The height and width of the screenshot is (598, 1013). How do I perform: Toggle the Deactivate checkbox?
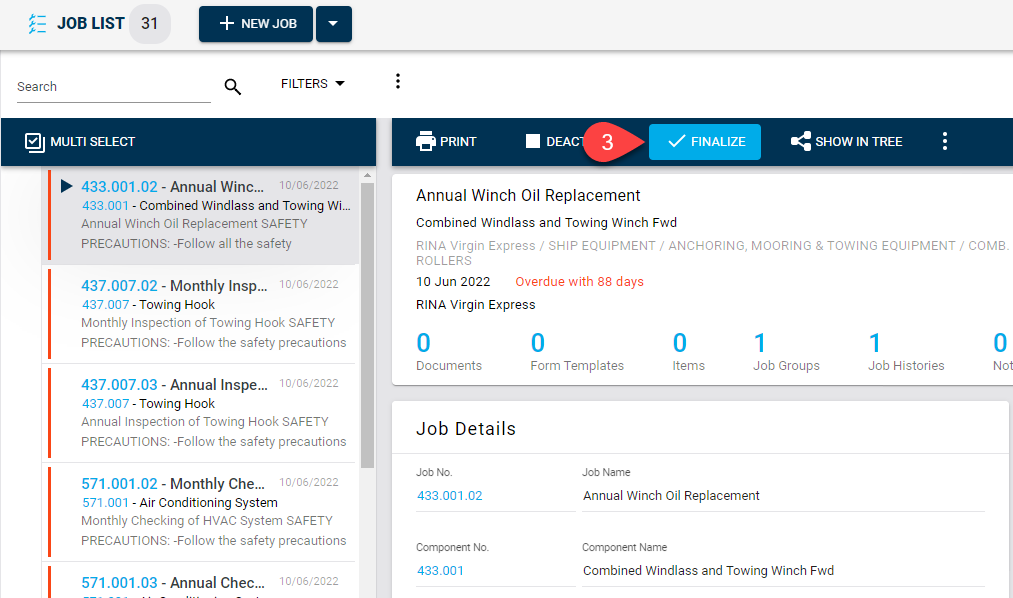tap(533, 141)
